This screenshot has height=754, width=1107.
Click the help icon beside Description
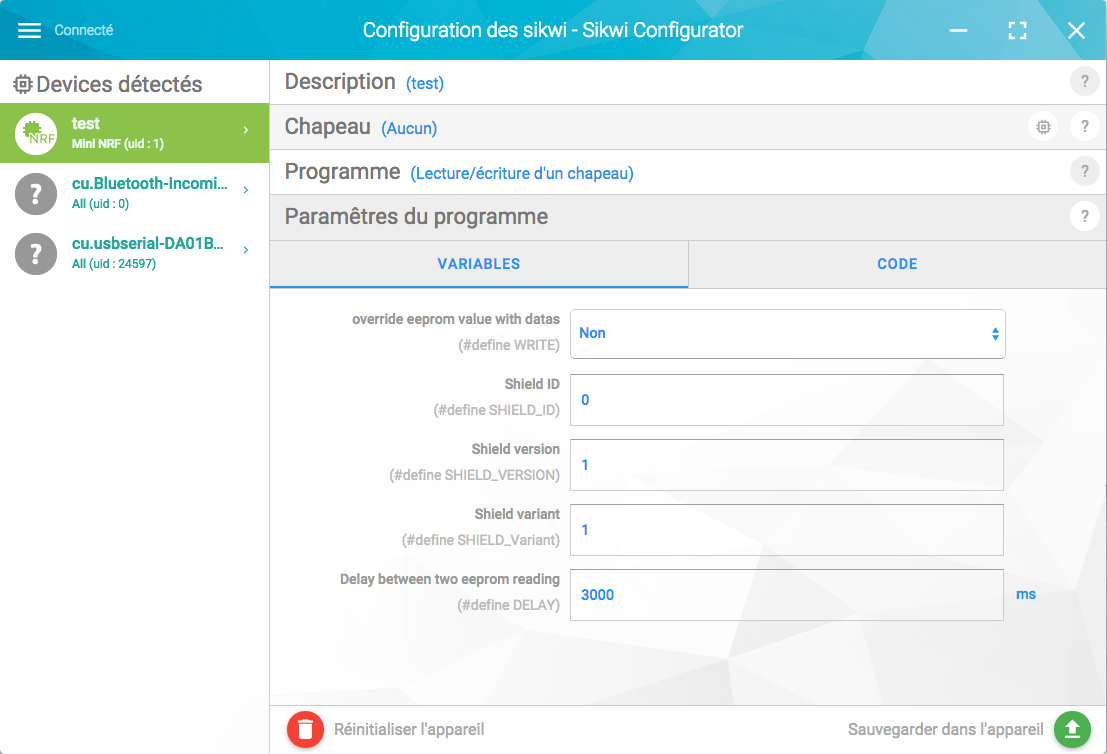(x=1084, y=82)
